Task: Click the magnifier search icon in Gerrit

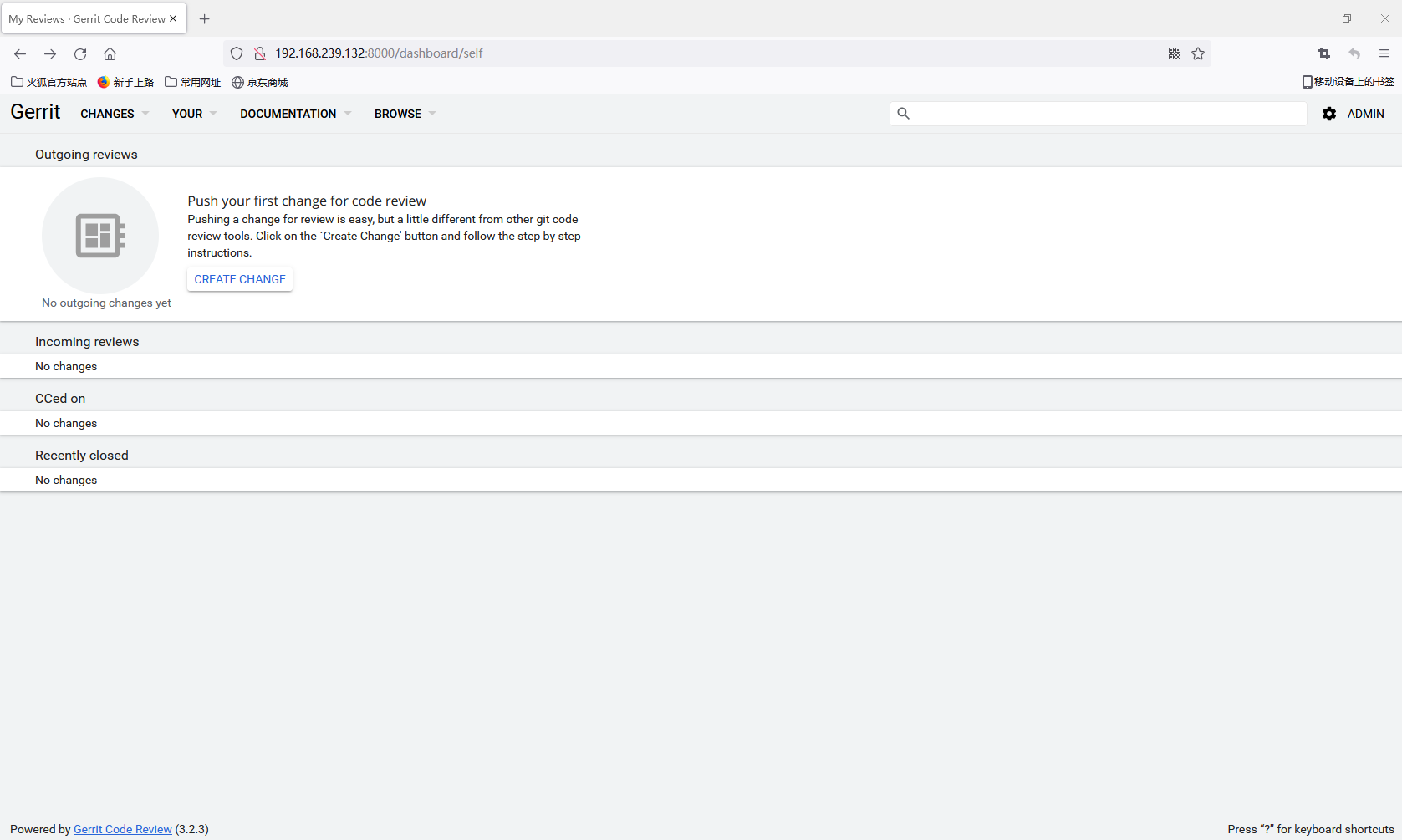Action: 903,113
